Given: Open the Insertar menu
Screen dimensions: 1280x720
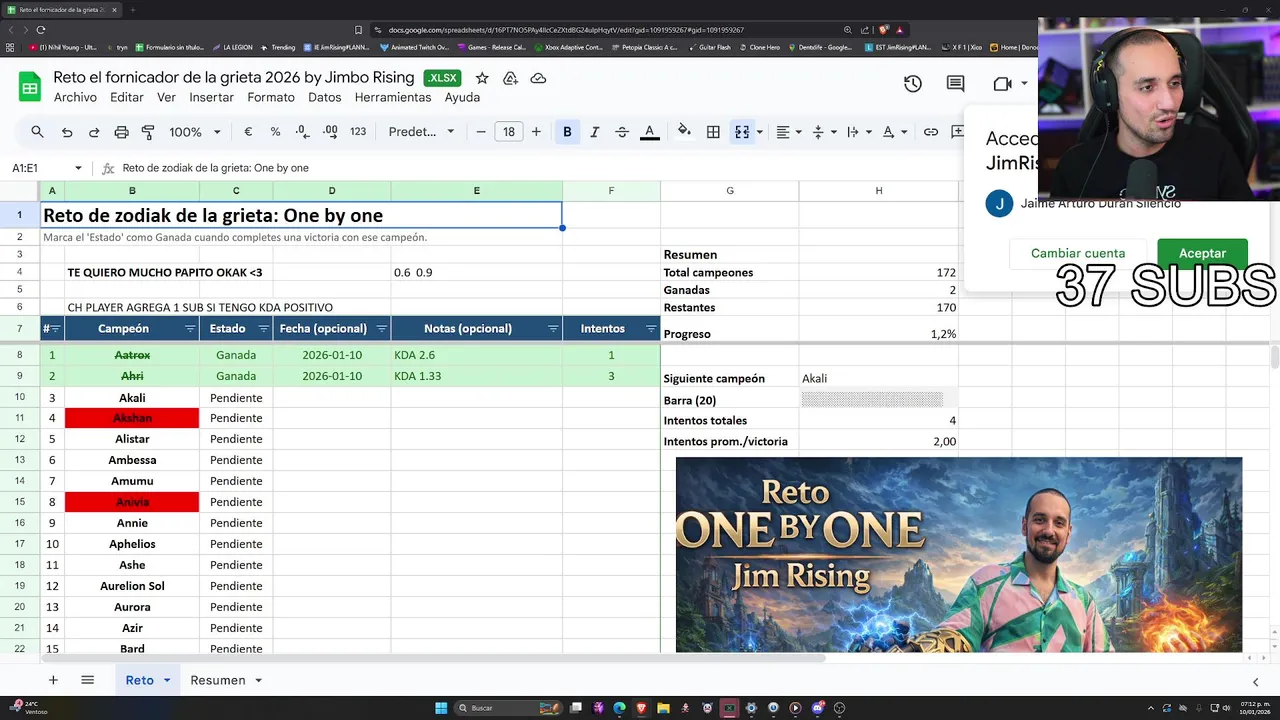Looking at the screenshot, I should 211,97.
